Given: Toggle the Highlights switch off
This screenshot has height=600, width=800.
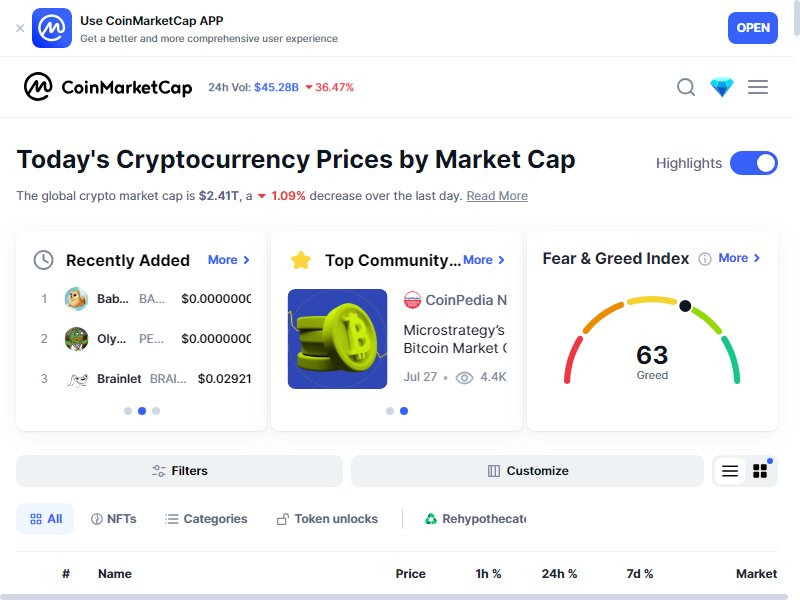Looking at the screenshot, I should 754,163.
